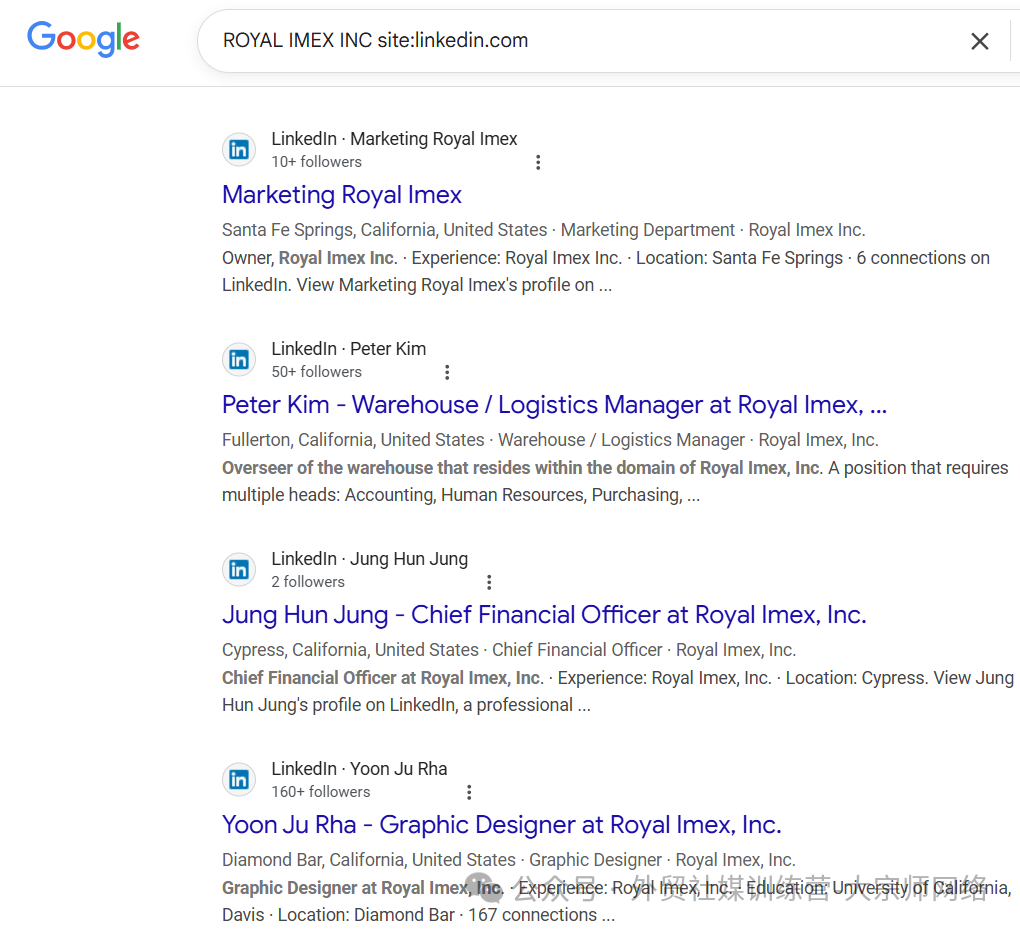Click source text 'LinkedIn · Yoon Ju Rha'
Image resolution: width=1020 pixels, height=930 pixels.
[359, 769]
